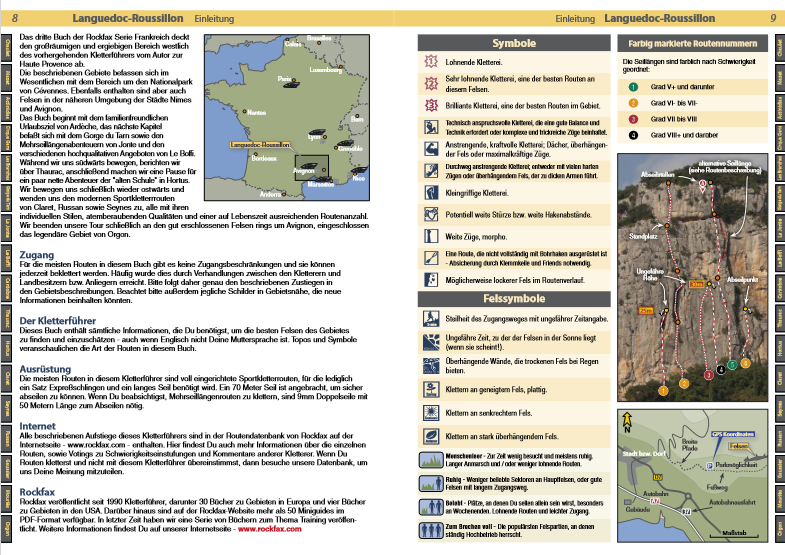This screenshot has width=785, height=555.
Task: Click the 'Weite Züge, morpho' icon
Action: coord(431,236)
